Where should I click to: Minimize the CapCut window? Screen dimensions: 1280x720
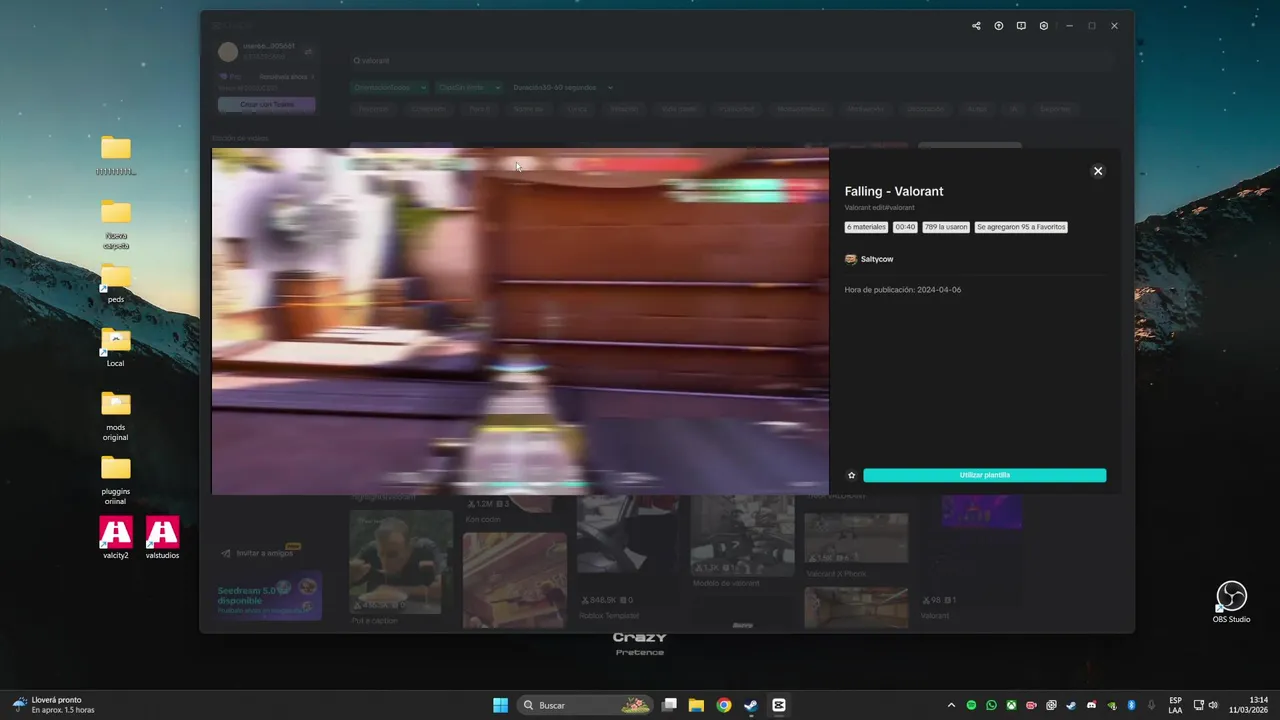tap(1069, 26)
